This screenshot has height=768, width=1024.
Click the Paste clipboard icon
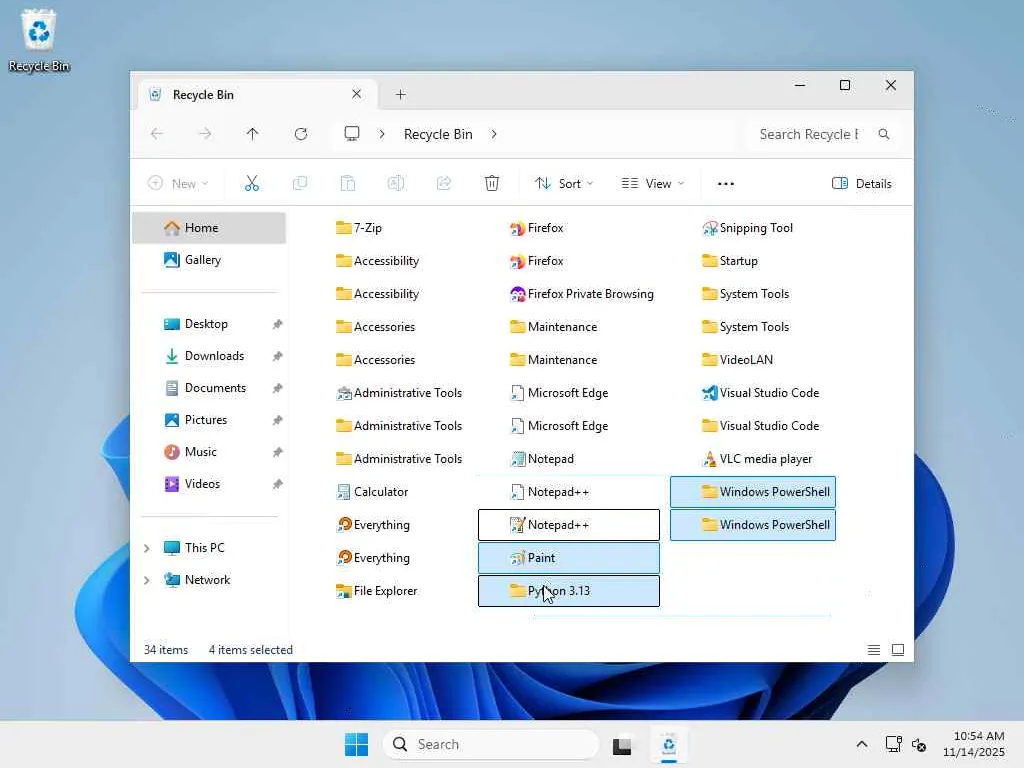tap(348, 184)
